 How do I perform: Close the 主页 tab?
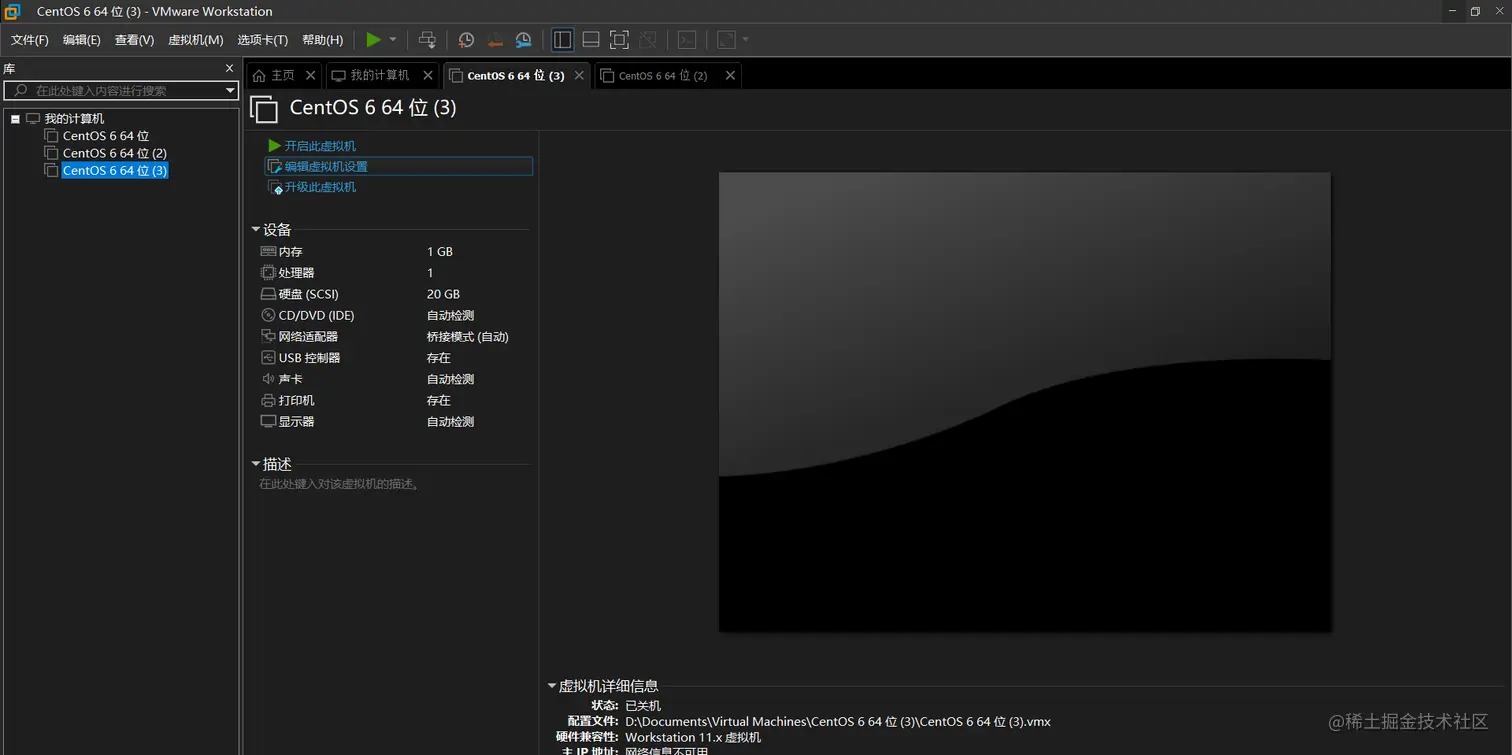click(310, 75)
